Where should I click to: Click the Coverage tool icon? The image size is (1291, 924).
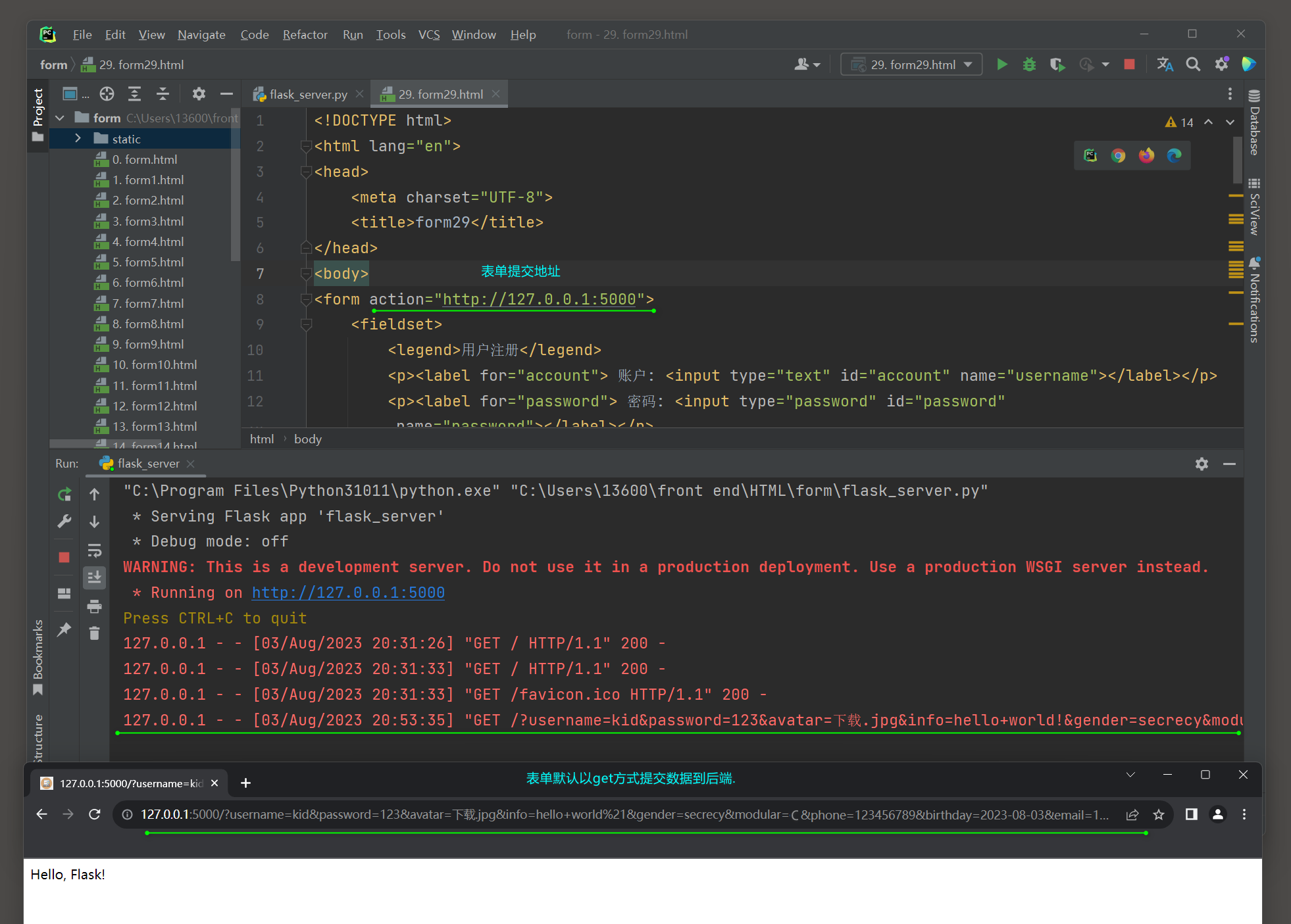tap(1057, 65)
